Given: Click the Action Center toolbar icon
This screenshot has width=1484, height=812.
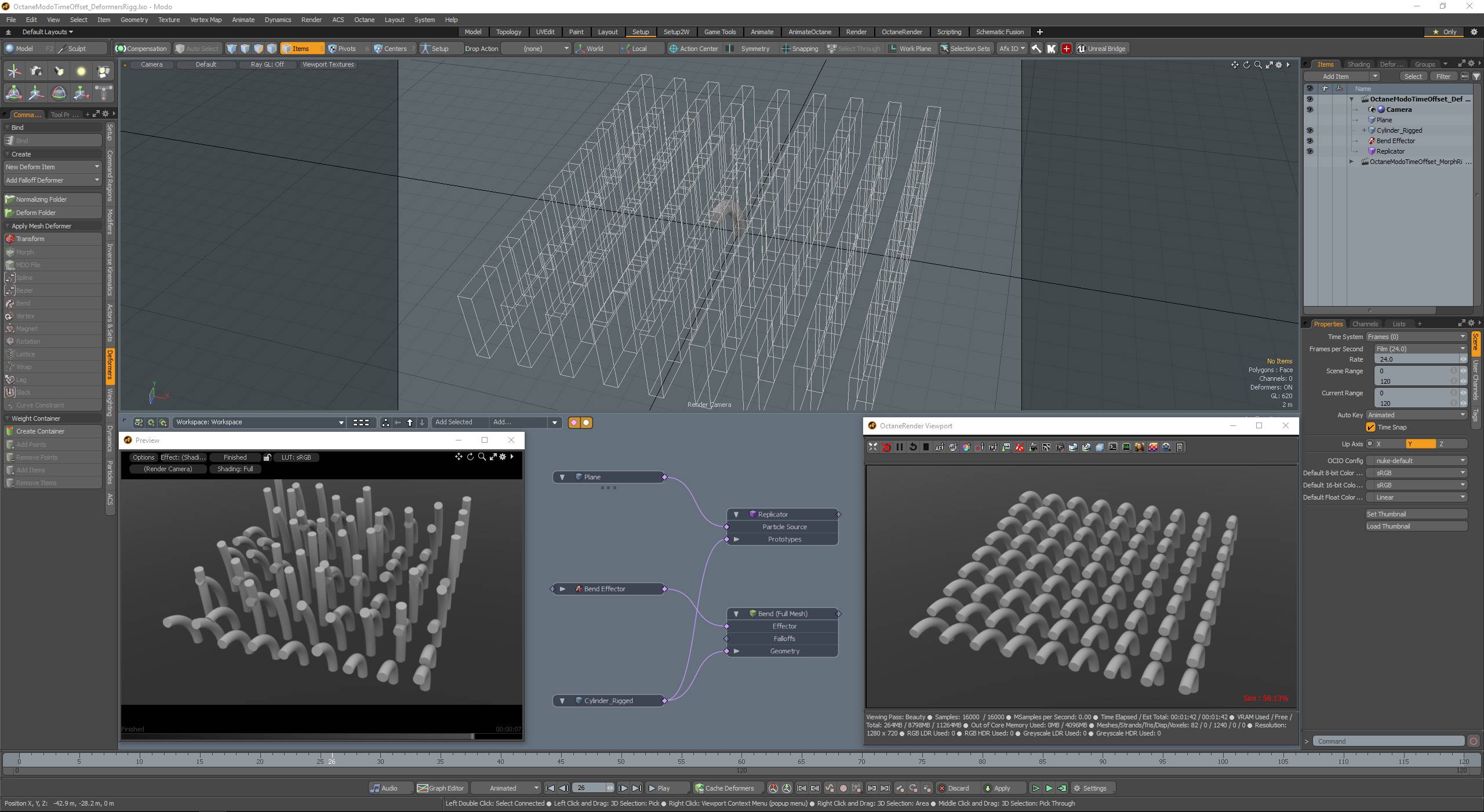Looking at the screenshot, I should 674,49.
